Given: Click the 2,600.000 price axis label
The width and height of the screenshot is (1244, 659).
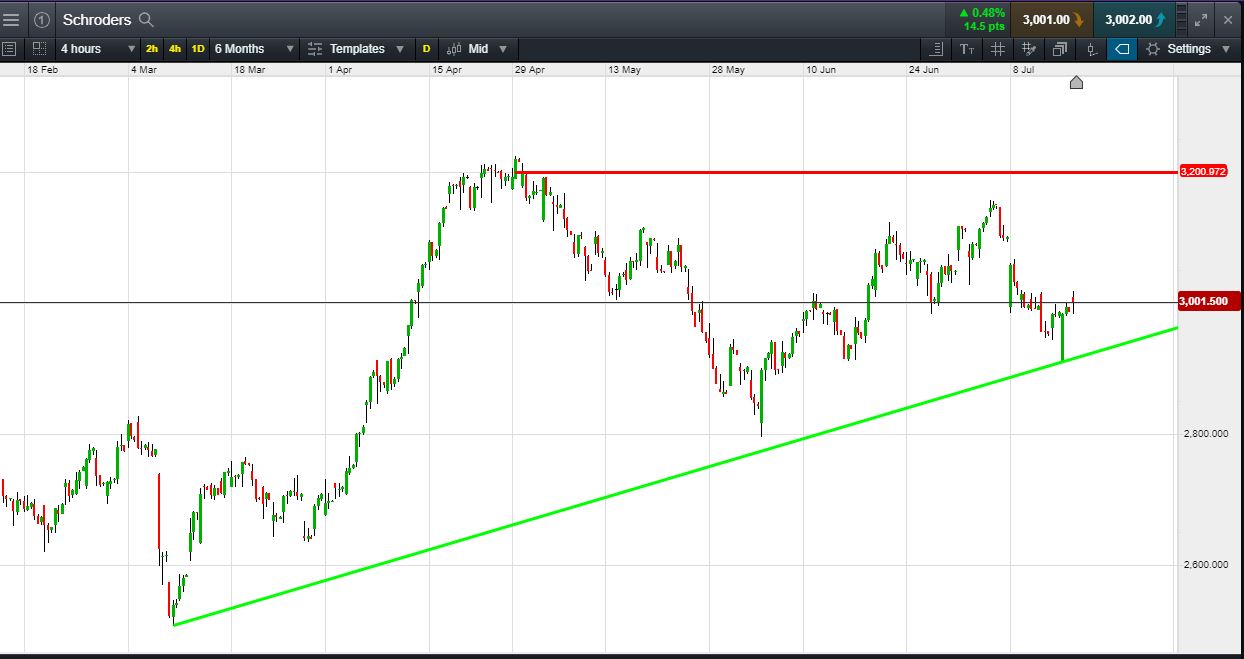Looking at the screenshot, I should (1205, 565).
